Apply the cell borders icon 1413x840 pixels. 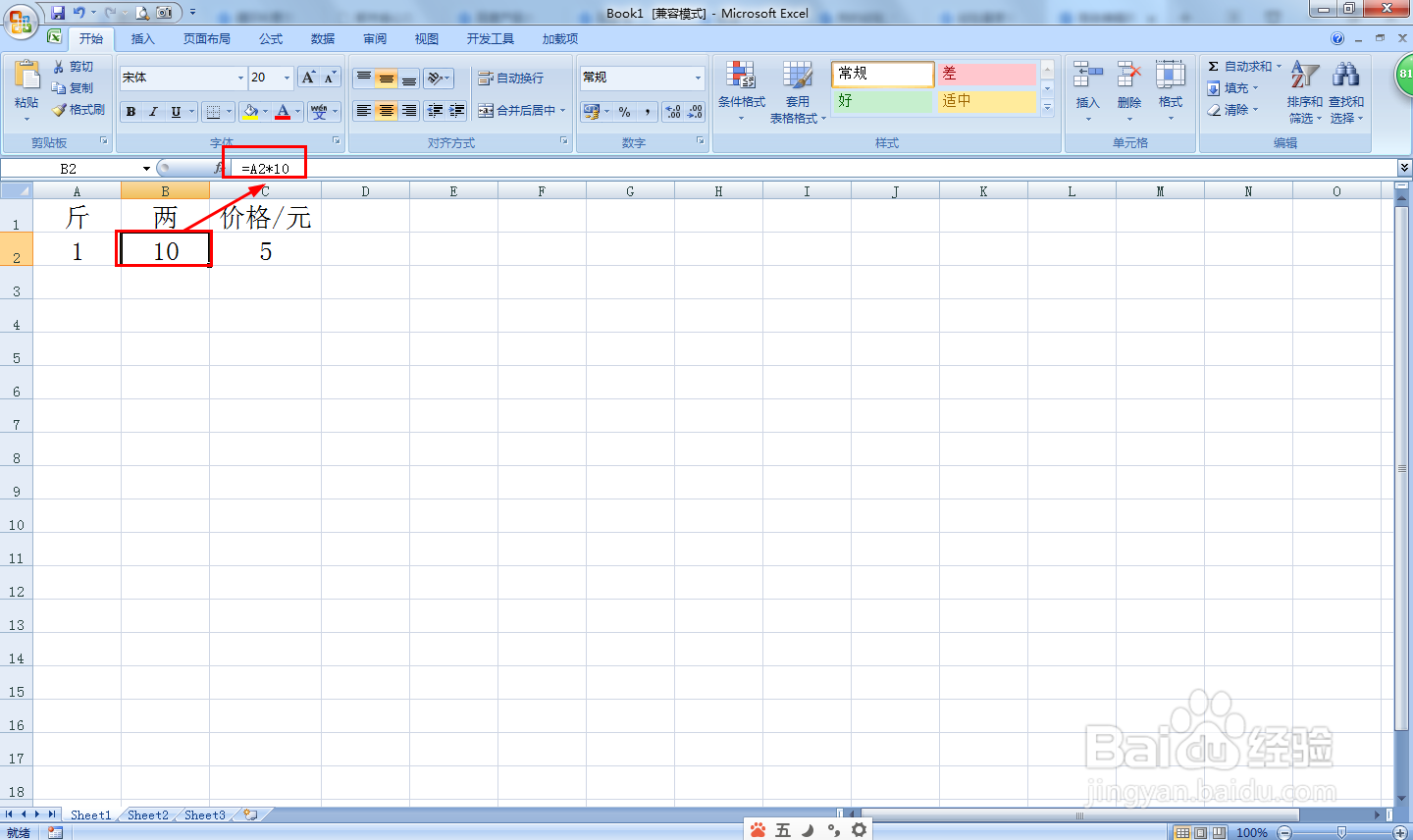point(213,112)
